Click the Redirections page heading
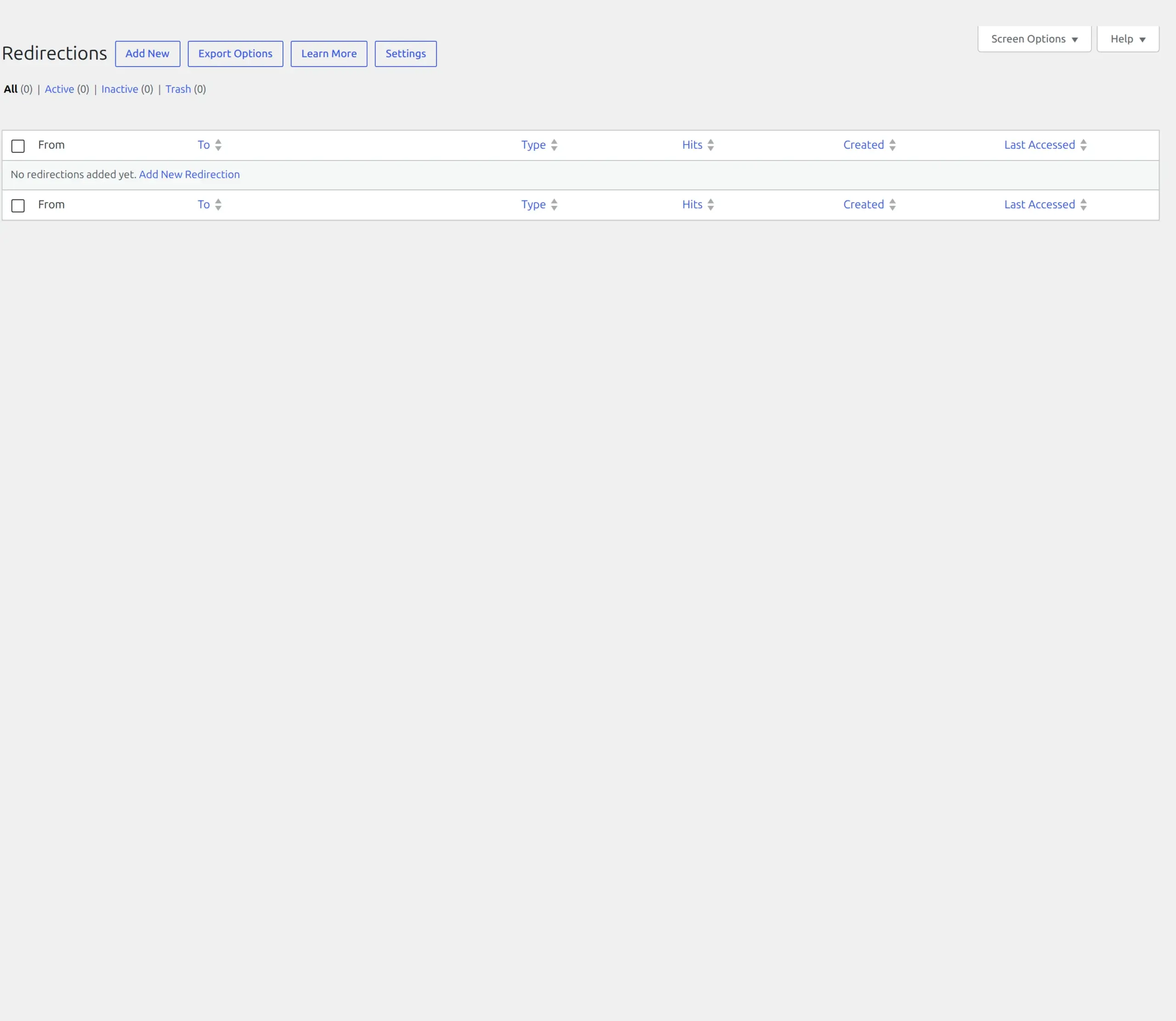The width and height of the screenshot is (1176, 1021). (55, 53)
